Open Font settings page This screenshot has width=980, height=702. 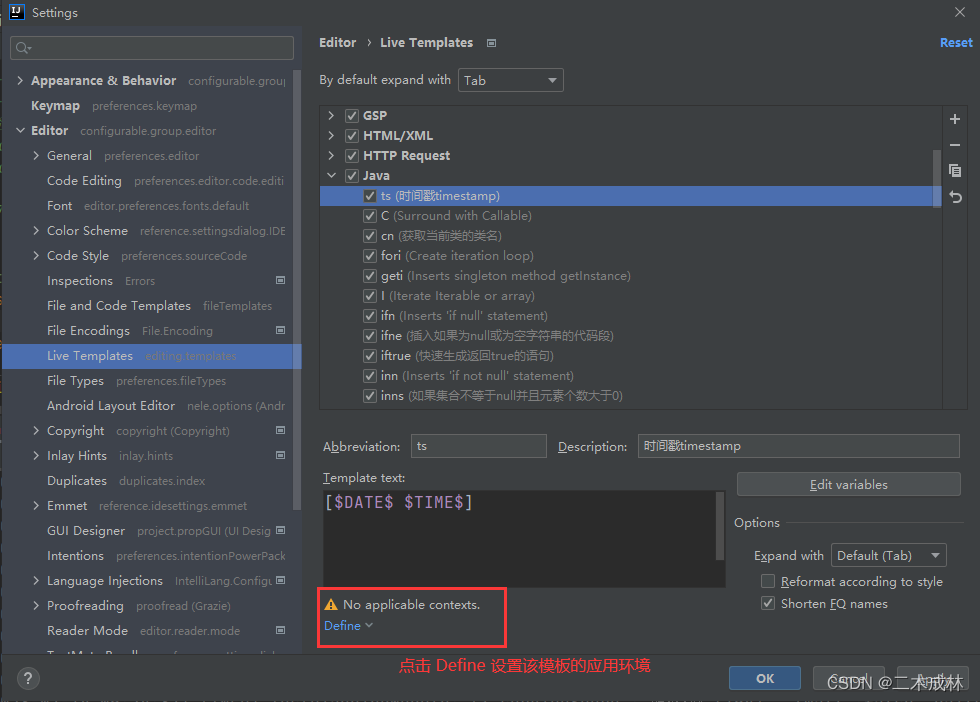point(59,206)
